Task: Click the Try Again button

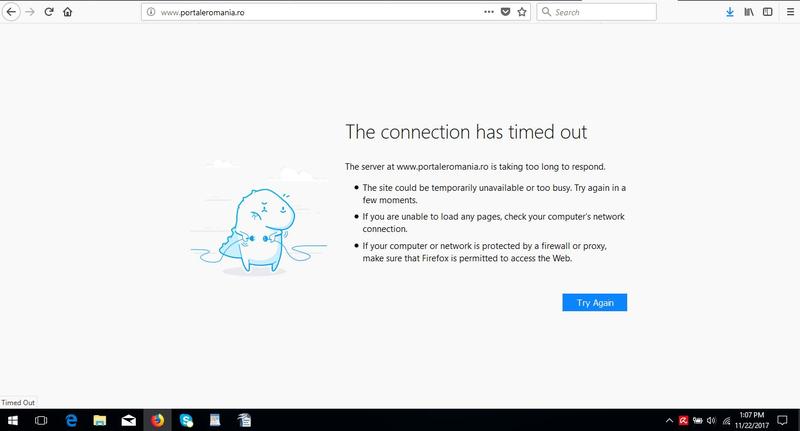Action: point(594,302)
